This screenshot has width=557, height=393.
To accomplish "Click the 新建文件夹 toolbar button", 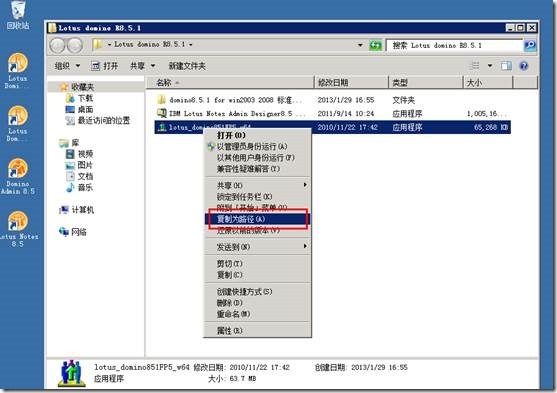I will pos(187,66).
